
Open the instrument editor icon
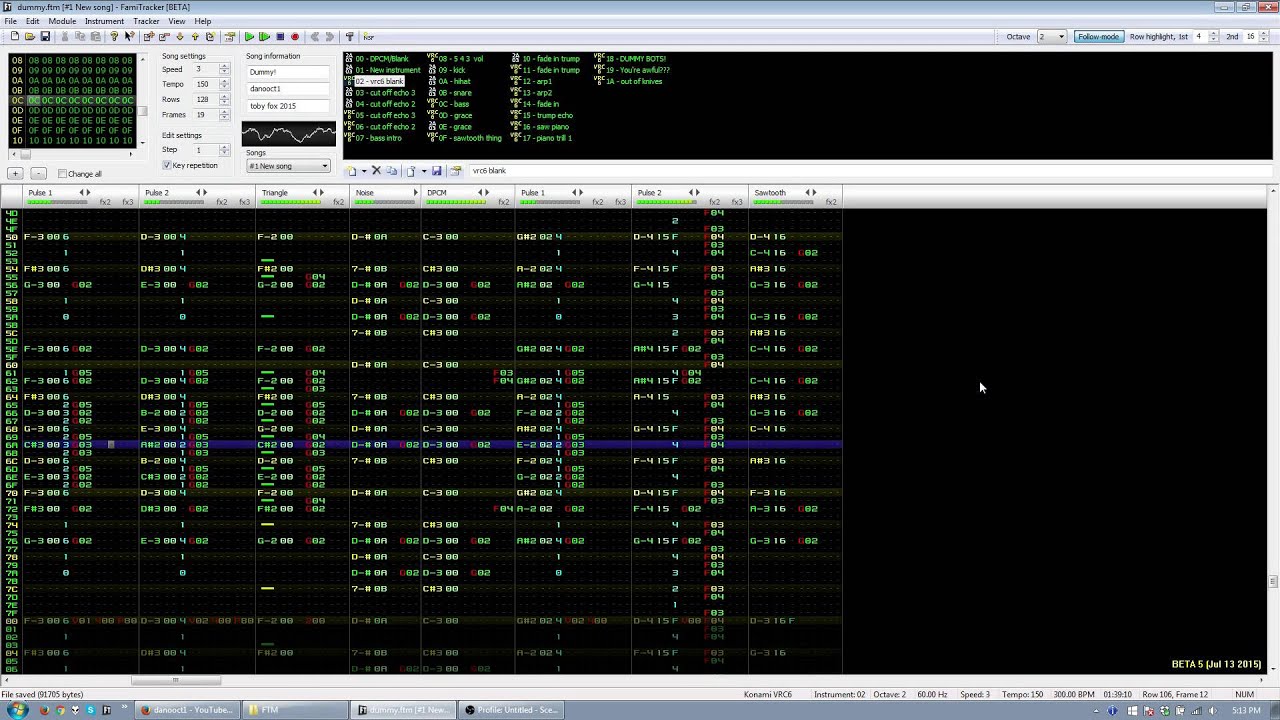click(455, 171)
